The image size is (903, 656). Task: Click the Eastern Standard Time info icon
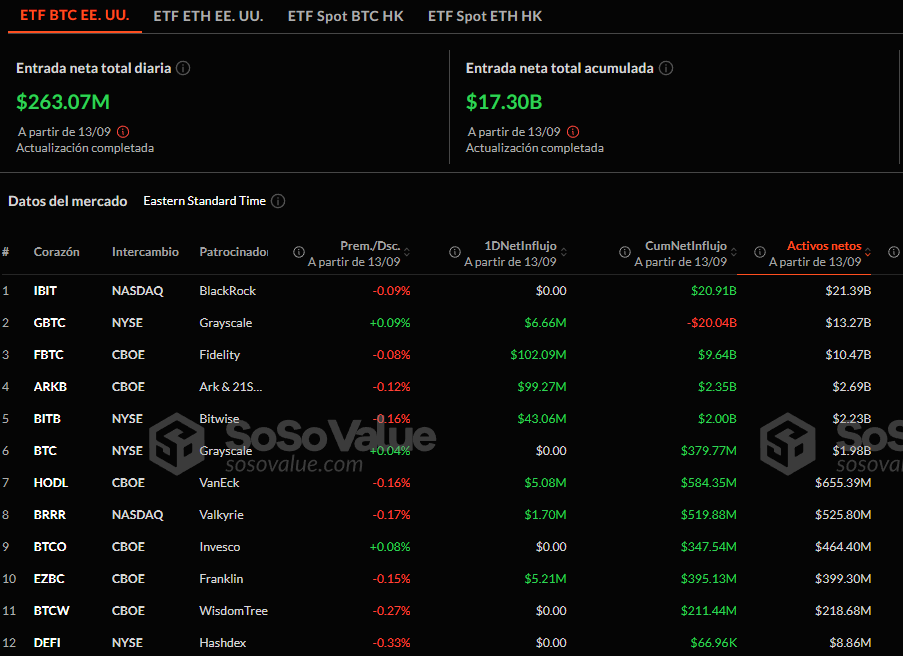[278, 201]
